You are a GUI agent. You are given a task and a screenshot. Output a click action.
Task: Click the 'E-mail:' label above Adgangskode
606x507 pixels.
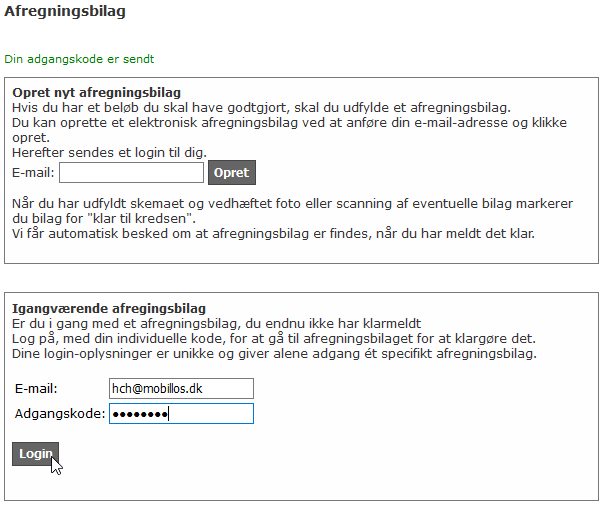point(36,388)
